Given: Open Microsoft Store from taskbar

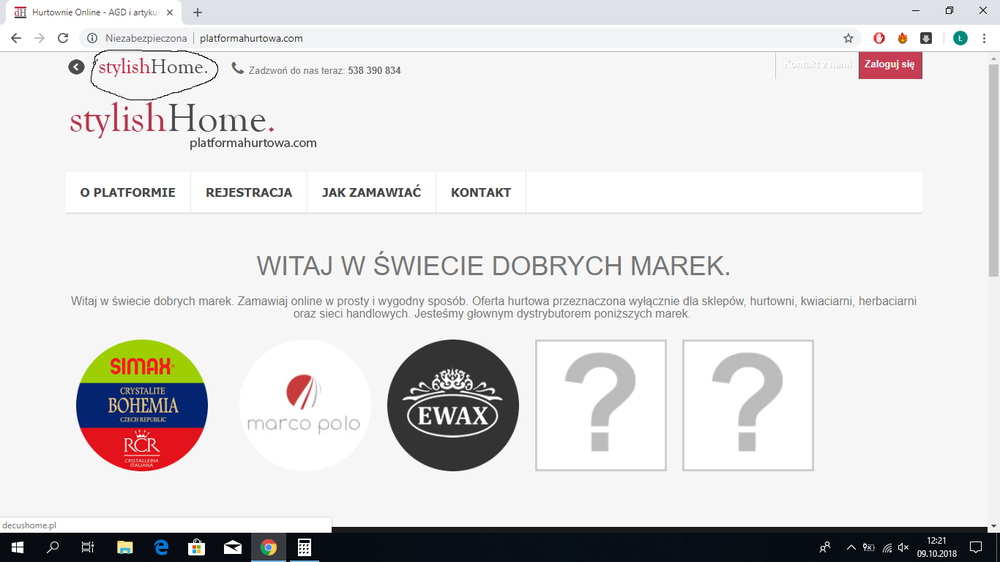Looking at the screenshot, I should click(196, 547).
